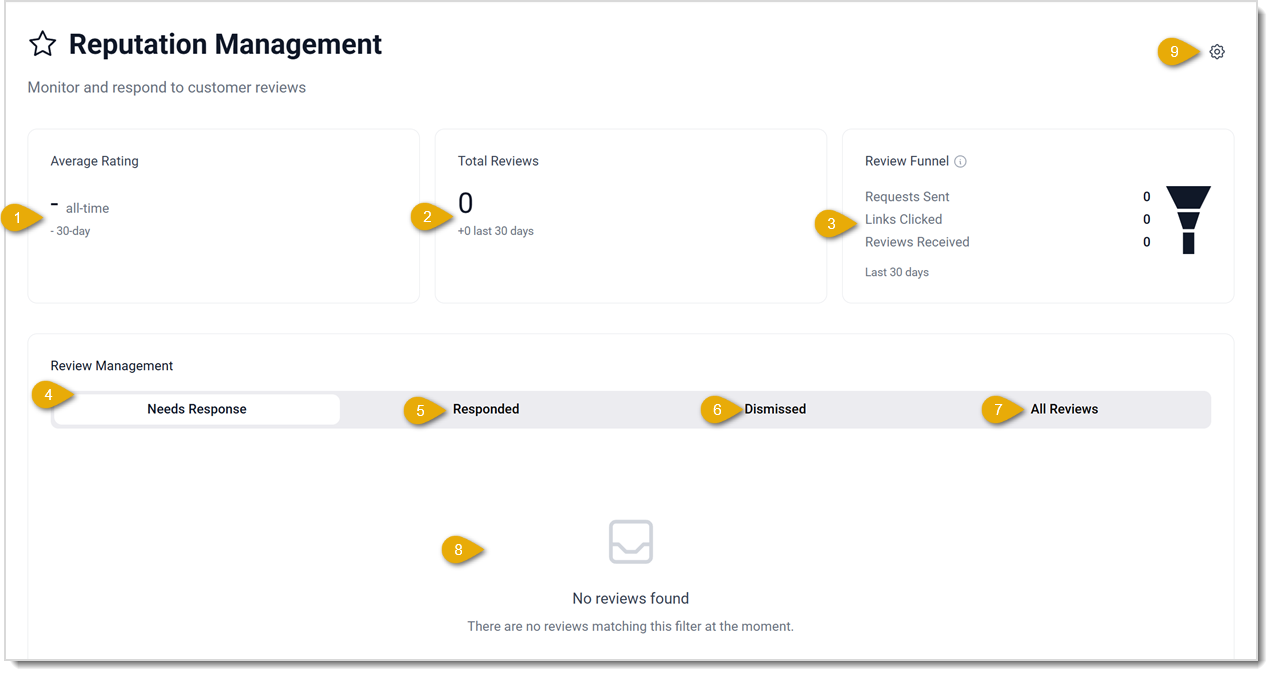Click the Requests Sent value 0
The image size is (1273, 676).
(1146, 197)
